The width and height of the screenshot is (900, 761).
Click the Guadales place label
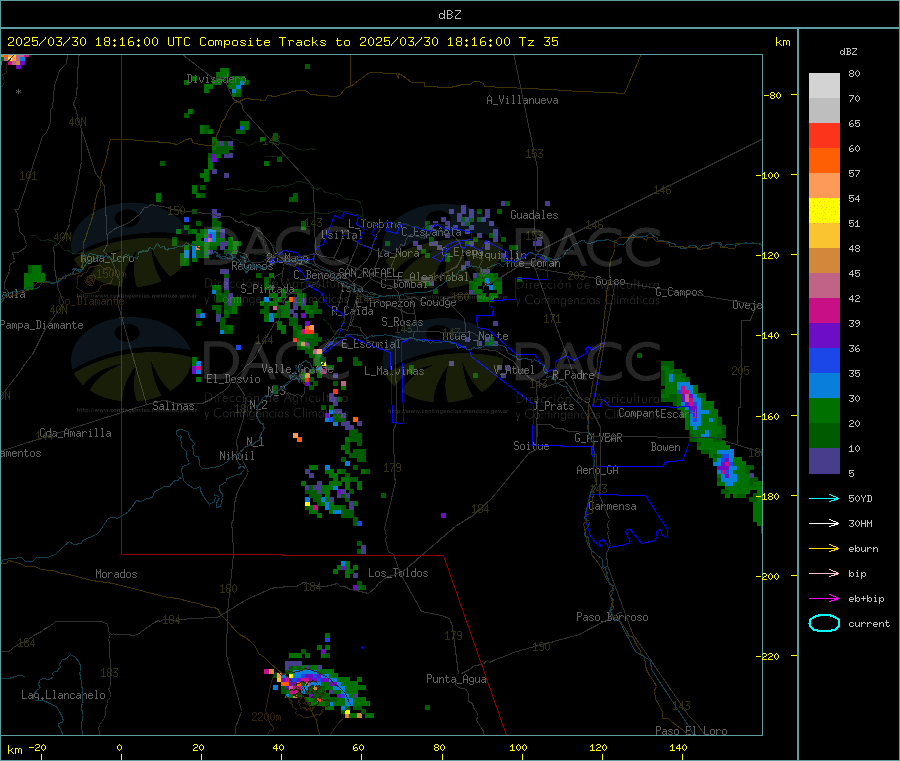pyautogui.click(x=534, y=215)
